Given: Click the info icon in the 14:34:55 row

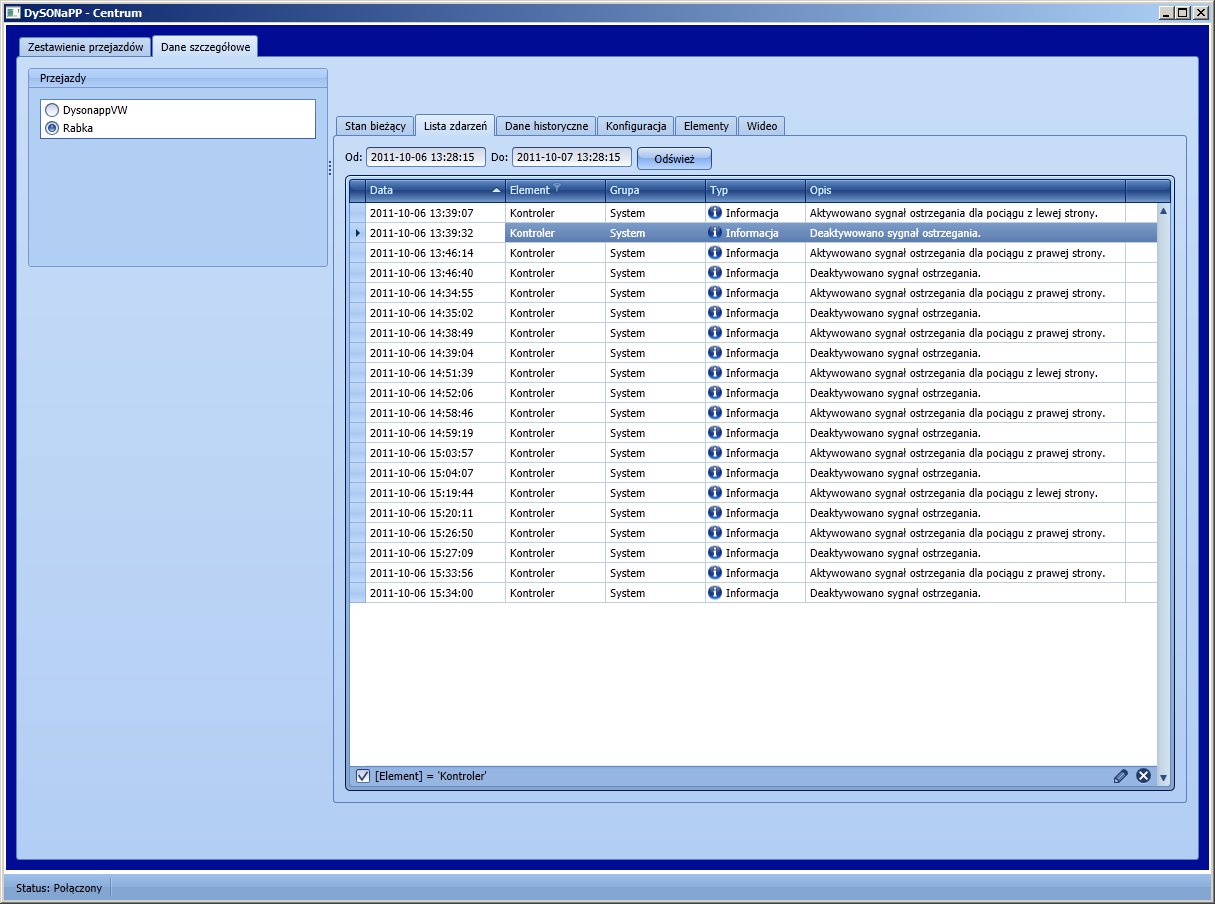Looking at the screenshot, I should point(715,293).
